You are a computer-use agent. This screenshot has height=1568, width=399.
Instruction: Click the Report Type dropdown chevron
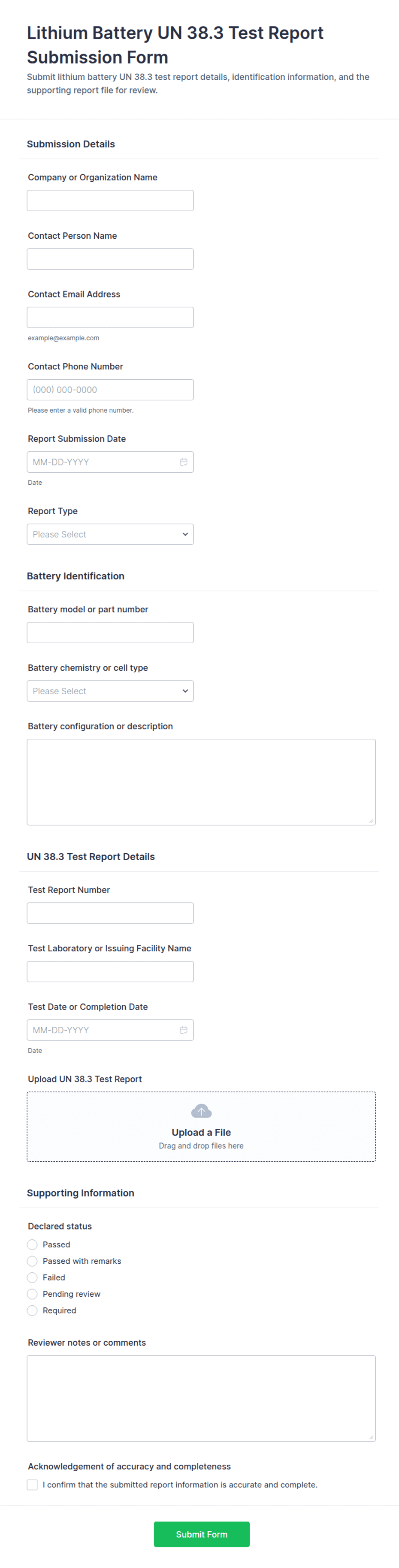tap(185, 534)
